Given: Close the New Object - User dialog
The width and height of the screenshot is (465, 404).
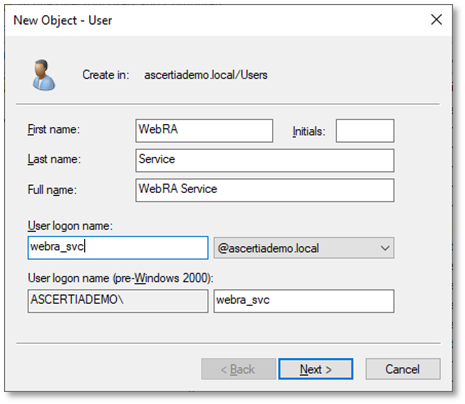Looking at the screenshot, I should 436,20.
